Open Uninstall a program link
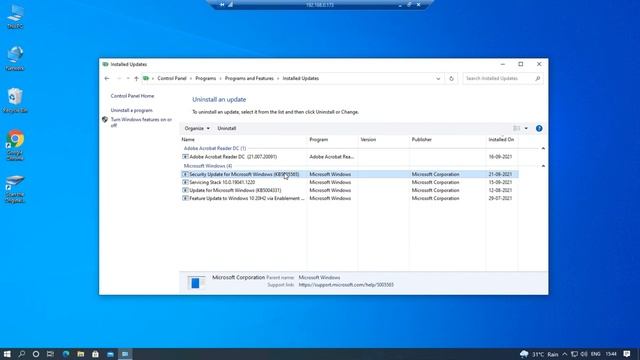Viewport: 640px width, 360px height. coord(131,110)
